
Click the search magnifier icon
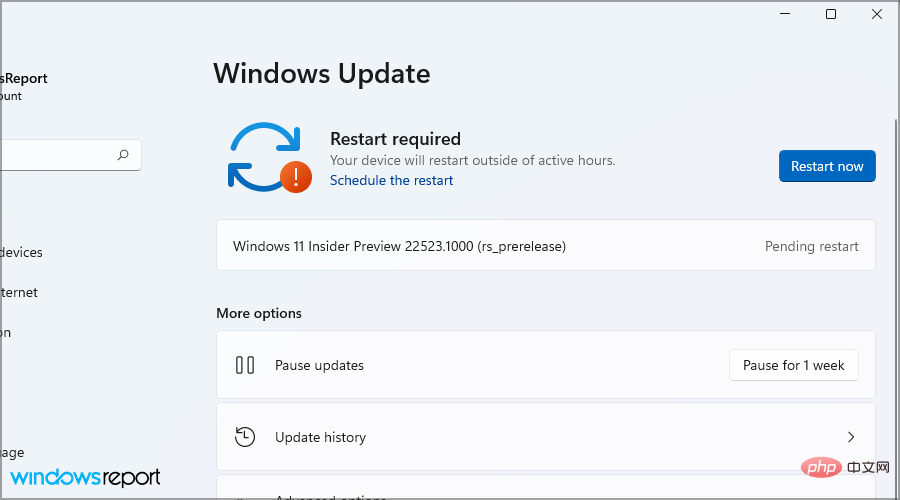coord(123,155)
